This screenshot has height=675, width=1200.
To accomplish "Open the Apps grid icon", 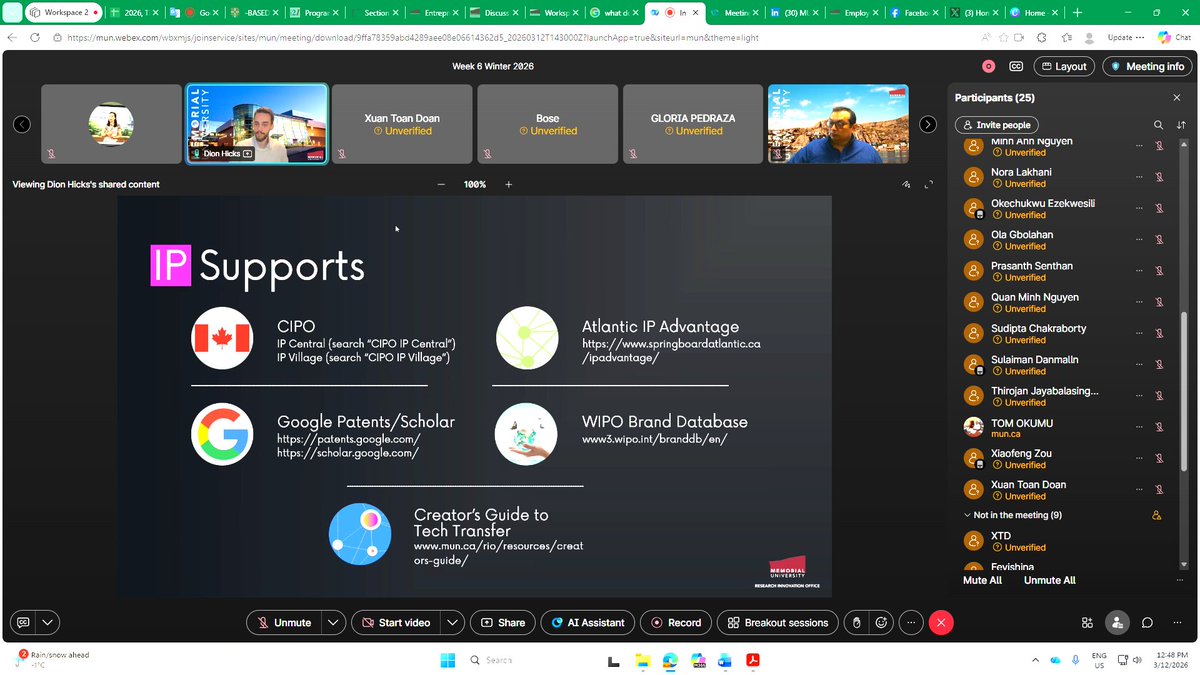I will click(1087, 622).
